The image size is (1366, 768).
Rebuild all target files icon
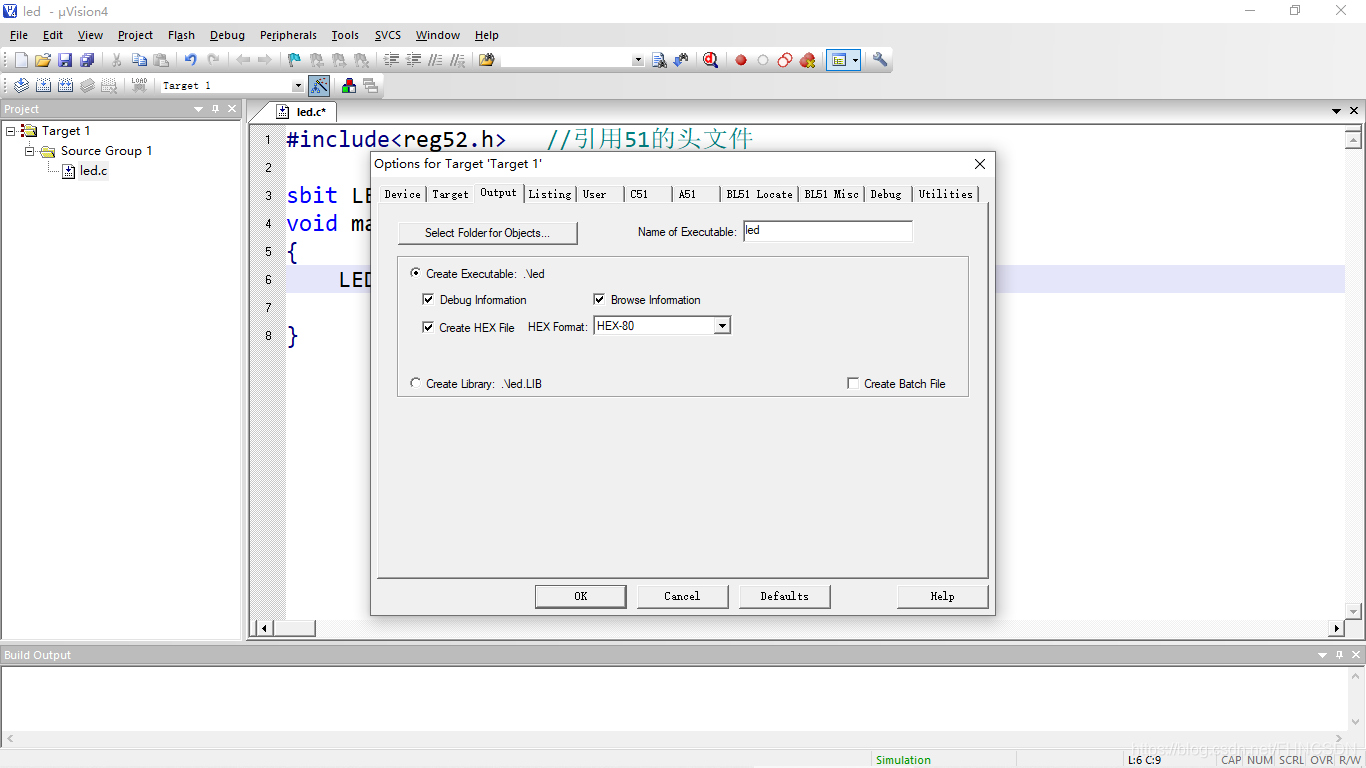point(65,86)
